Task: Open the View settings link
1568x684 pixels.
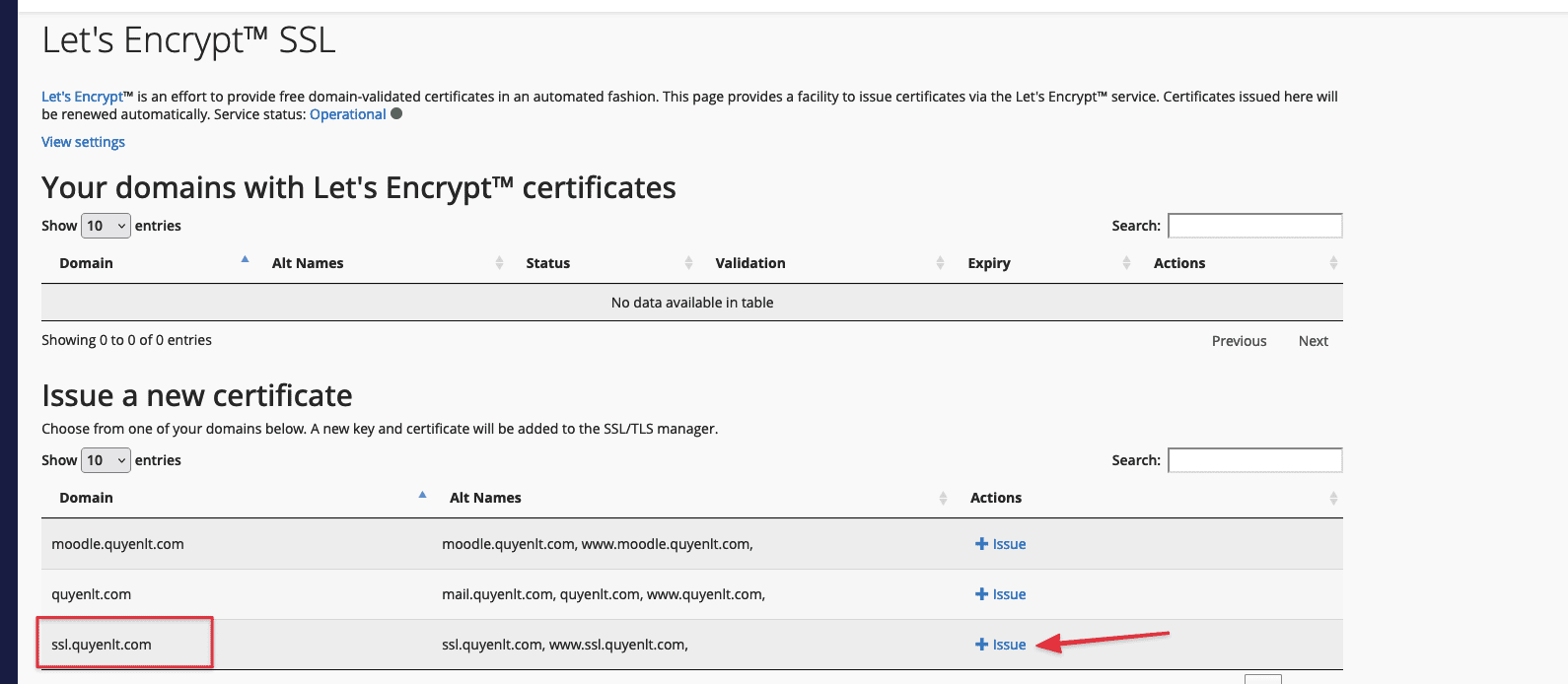Action: pyautogui.click(x=83, y=142)
